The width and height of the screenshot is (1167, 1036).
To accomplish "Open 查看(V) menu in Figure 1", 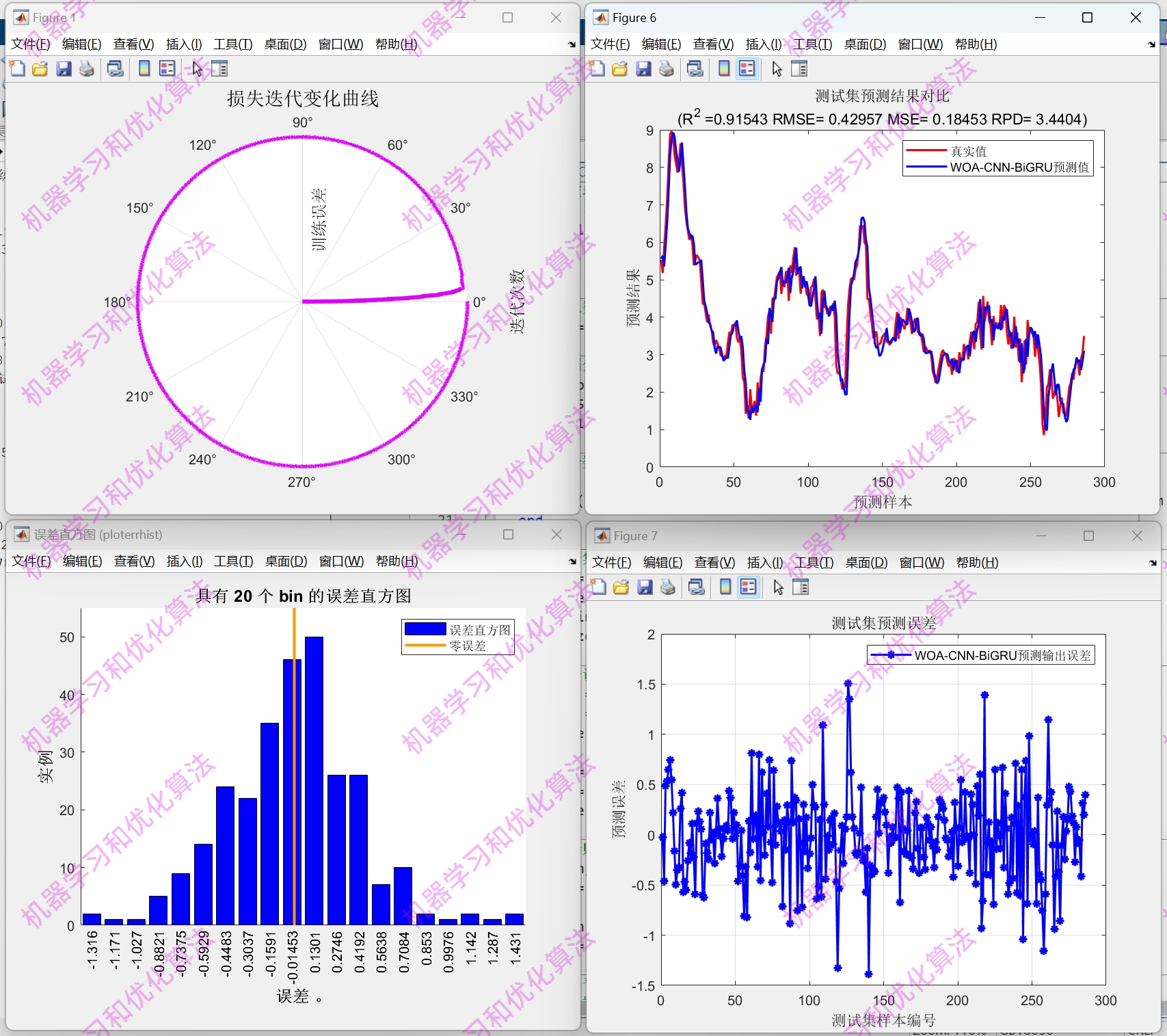I will tap(134, 44).
